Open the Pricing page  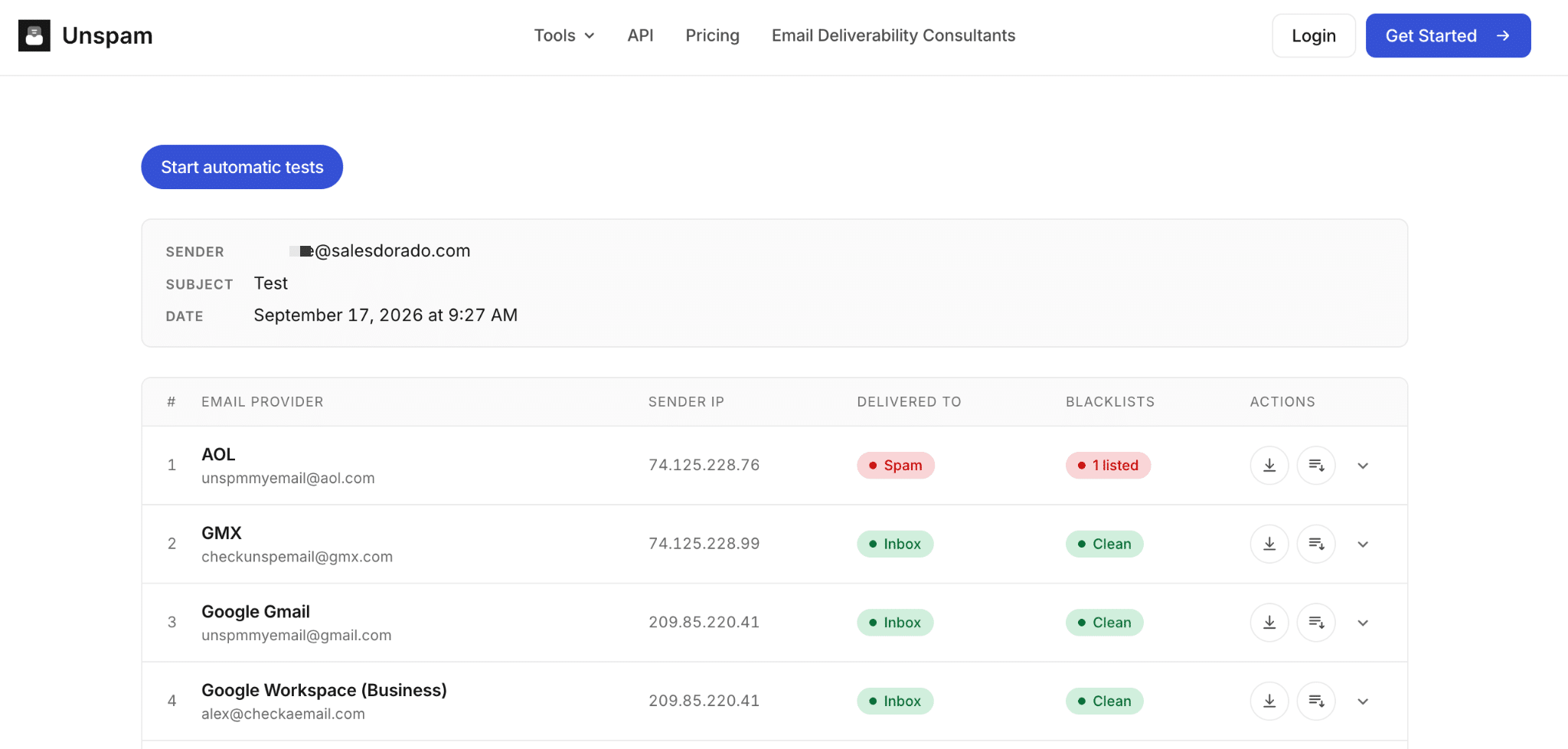click(x=712, y=35)
